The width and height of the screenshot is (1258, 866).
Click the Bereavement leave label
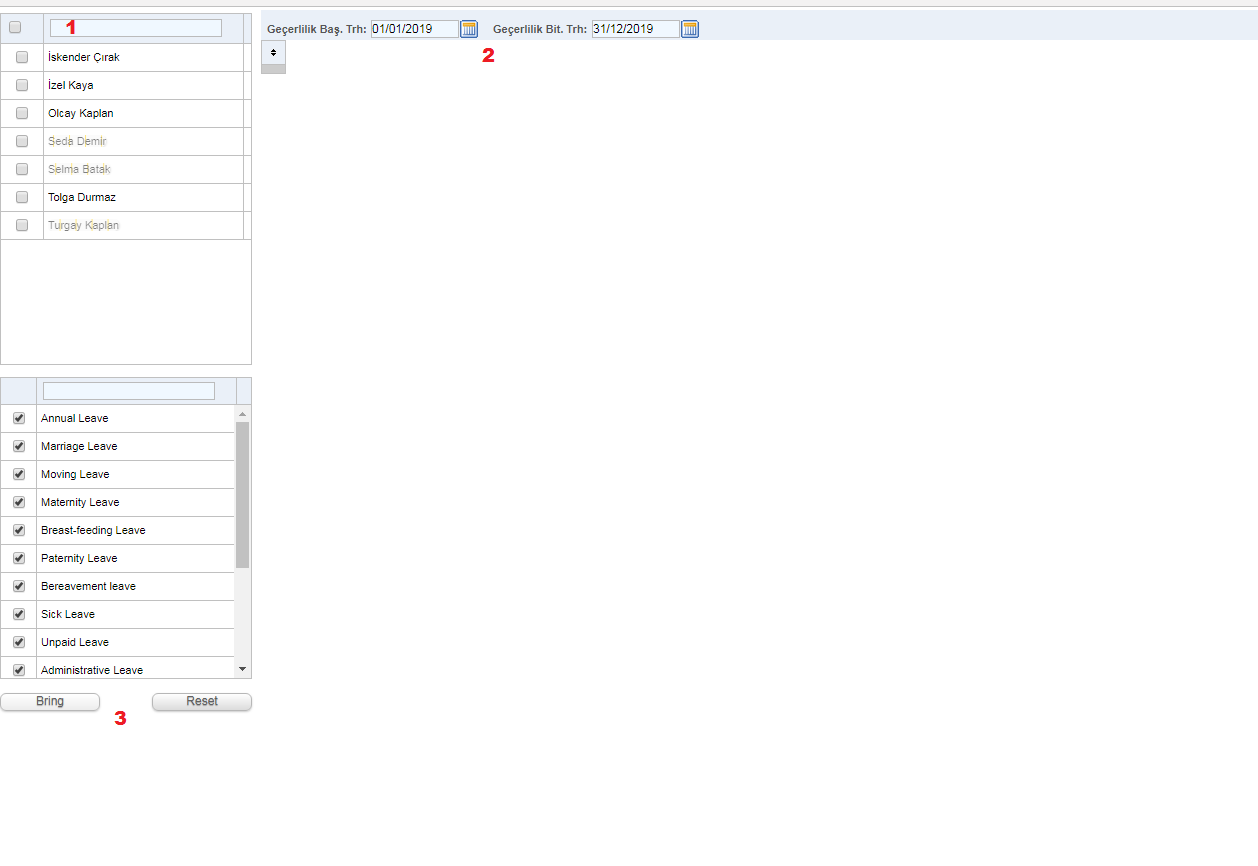(88, 586)
